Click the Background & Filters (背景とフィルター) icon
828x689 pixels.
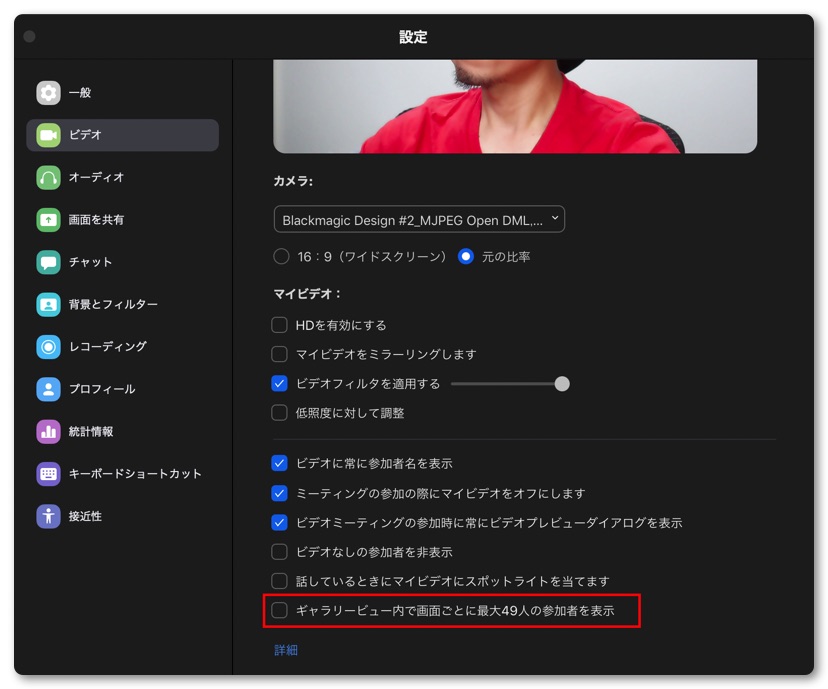(x=48, y=305)
